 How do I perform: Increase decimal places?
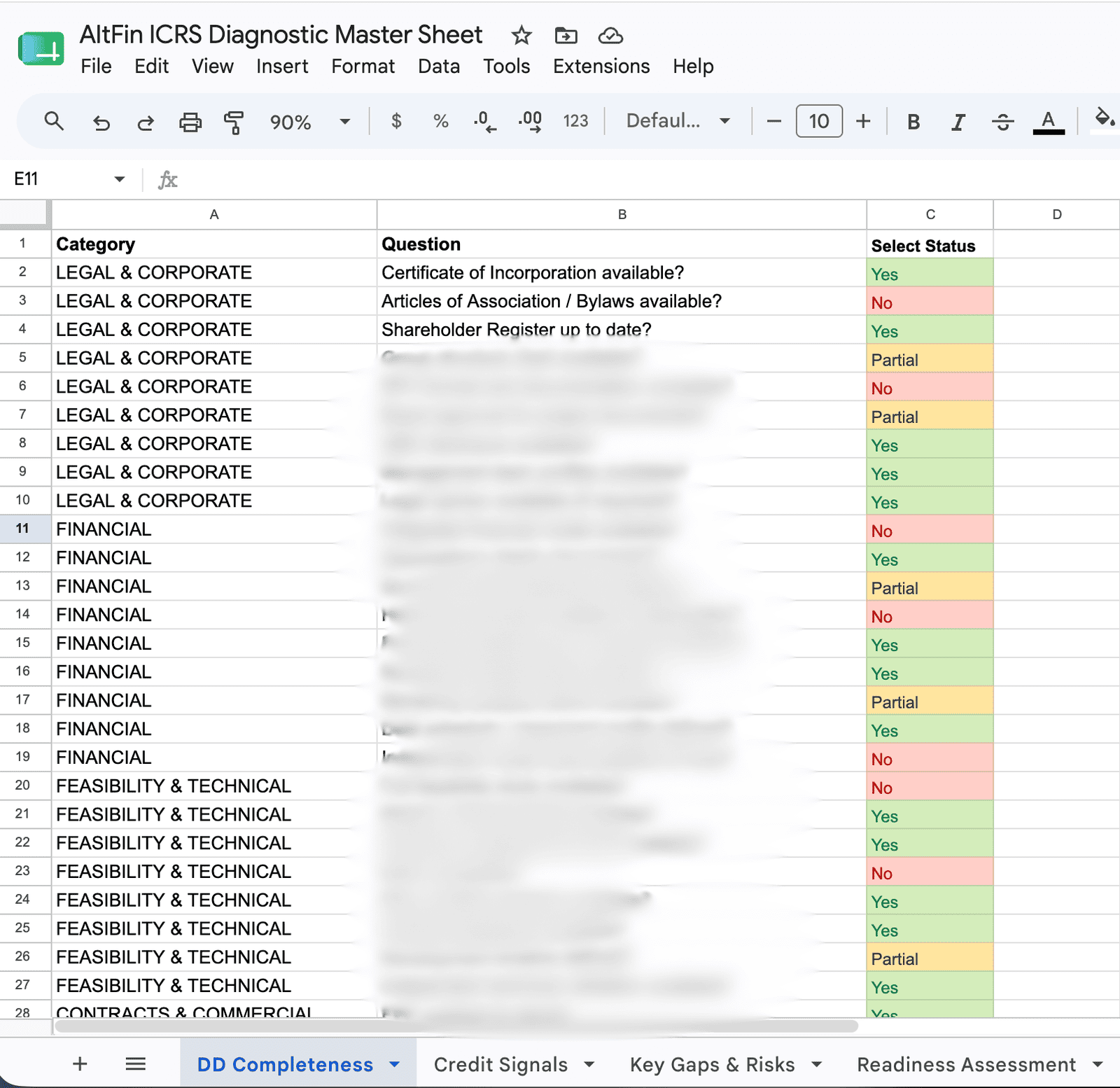(530, 122)
